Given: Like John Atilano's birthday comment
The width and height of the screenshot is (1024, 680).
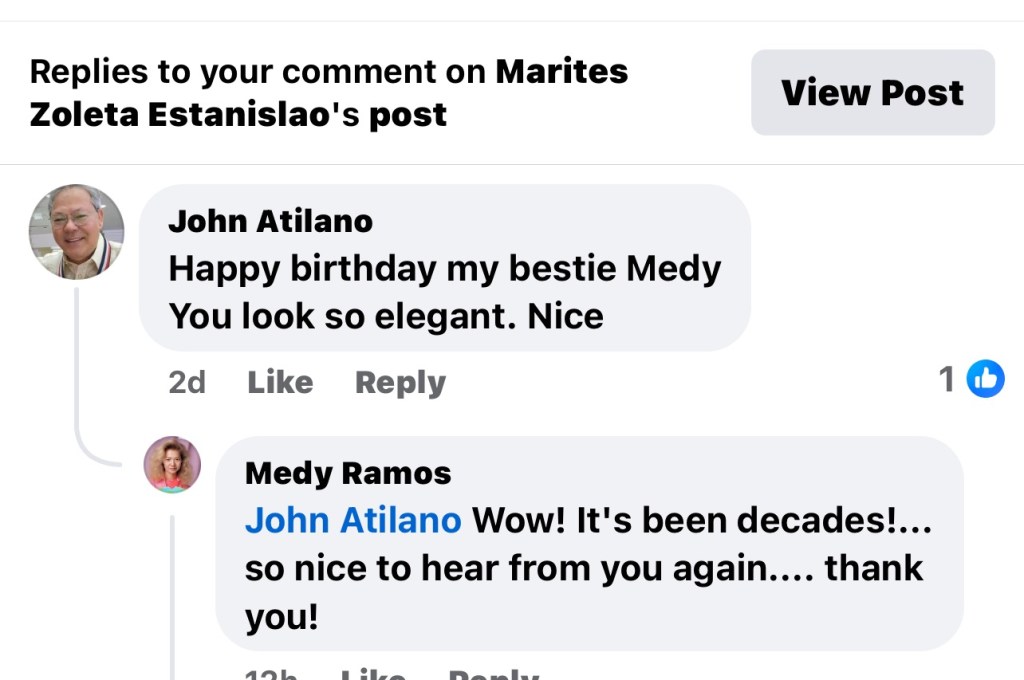Looking at the screenshot, I should pos(280,382).
